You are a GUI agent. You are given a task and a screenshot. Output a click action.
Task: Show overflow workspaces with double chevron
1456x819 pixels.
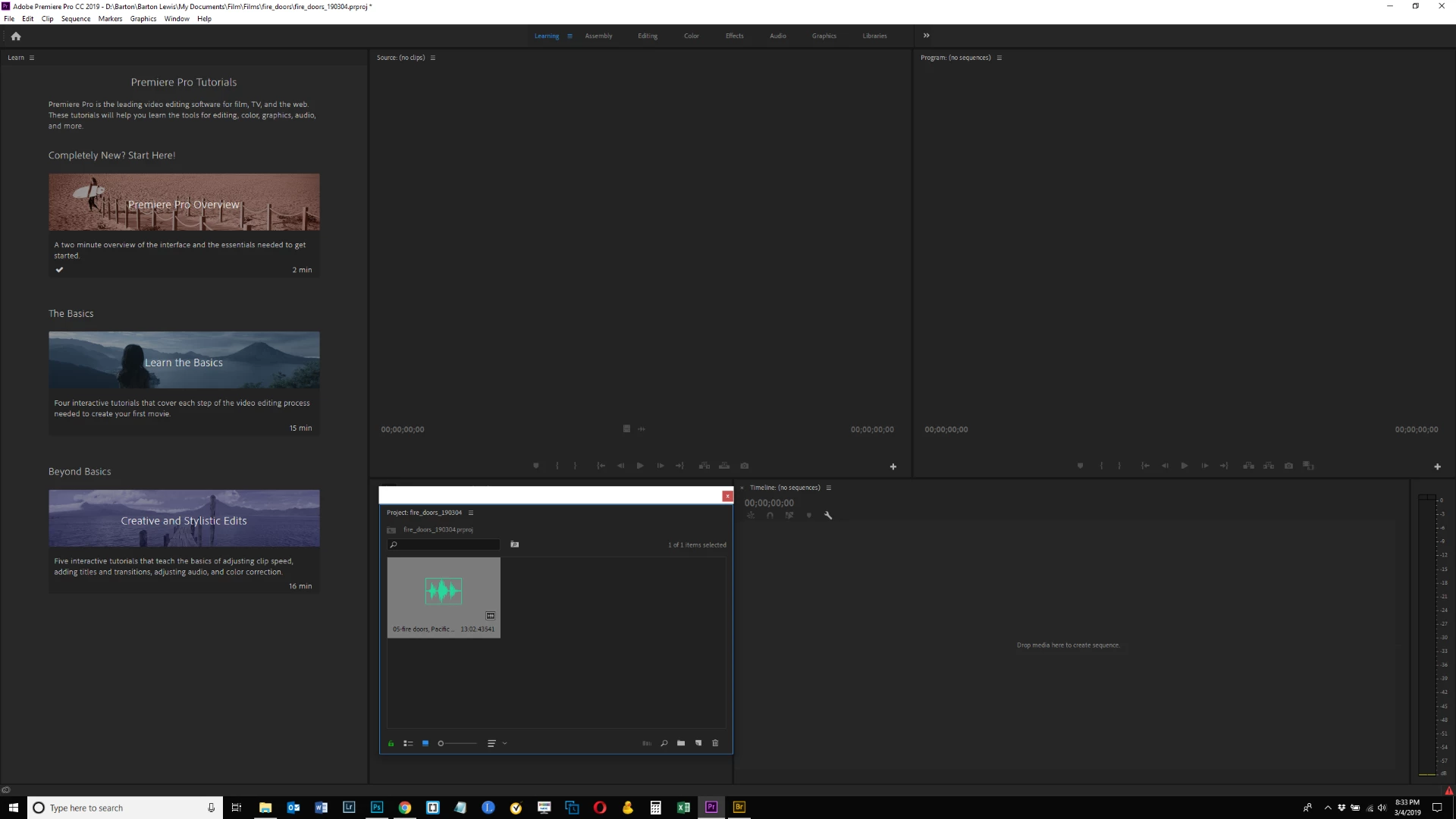click(926, 36)
